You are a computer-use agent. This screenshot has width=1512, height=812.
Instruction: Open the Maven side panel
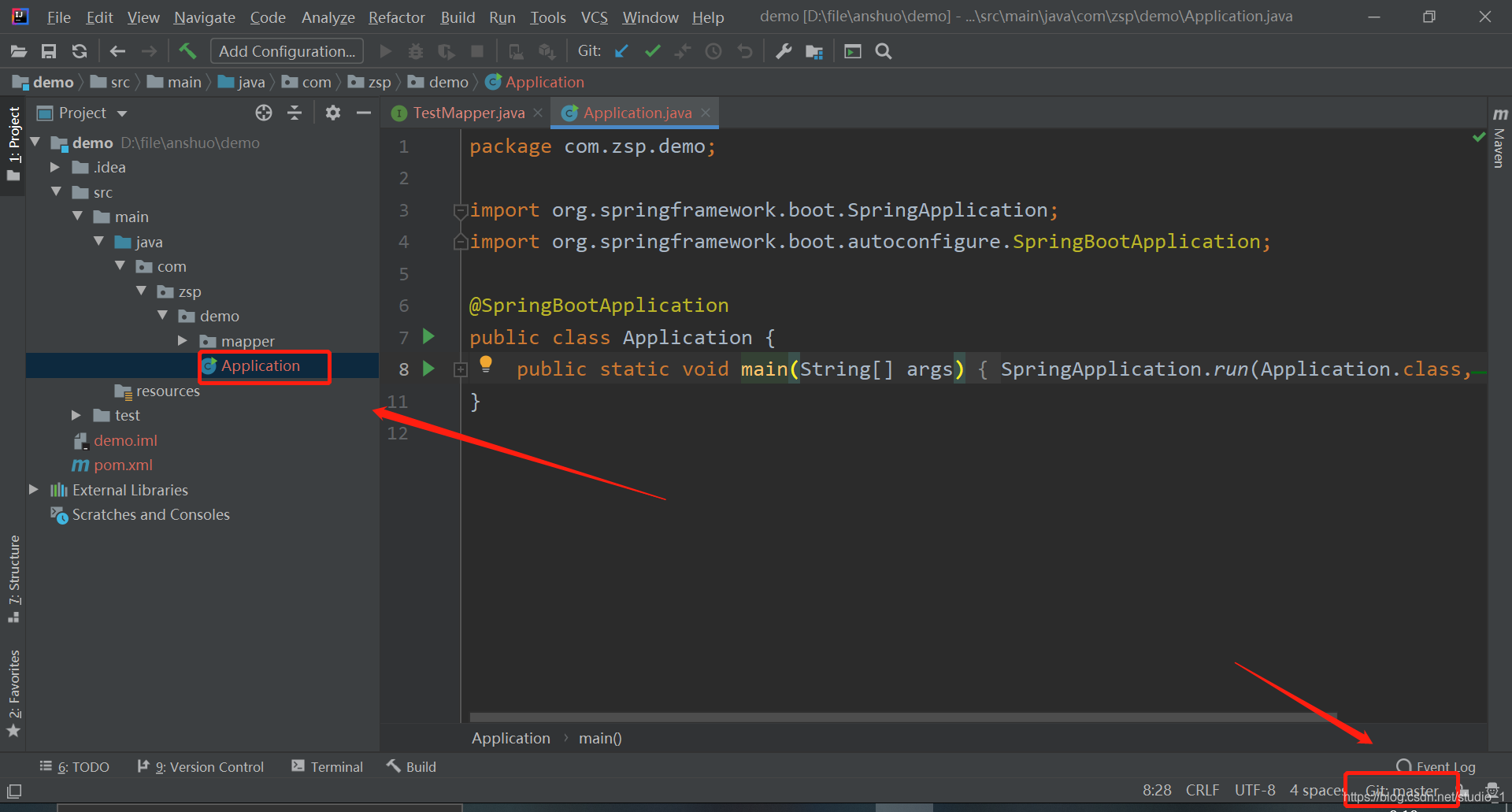pos(1499,139)
